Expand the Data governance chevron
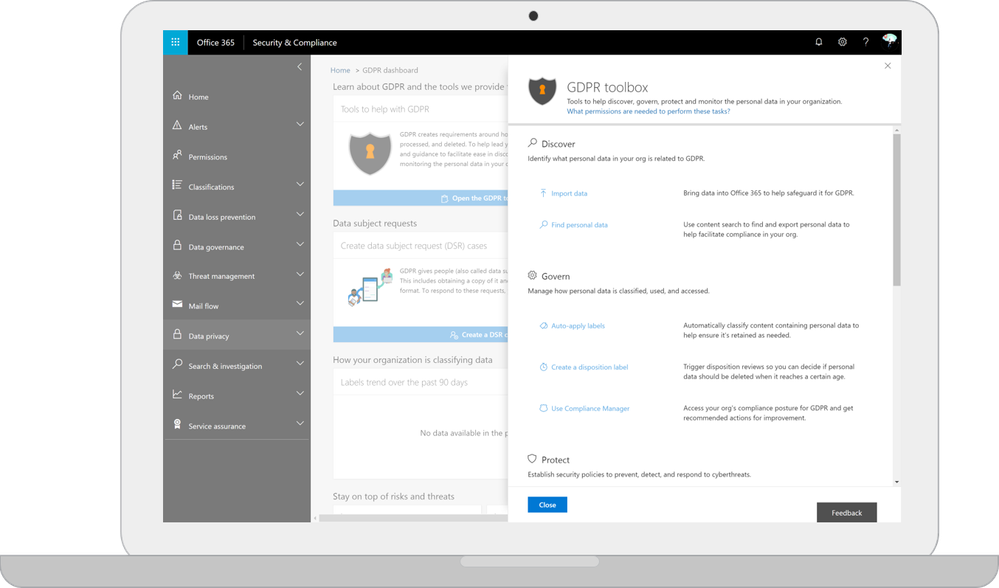999x588 pixels. (x=299, y=244)
